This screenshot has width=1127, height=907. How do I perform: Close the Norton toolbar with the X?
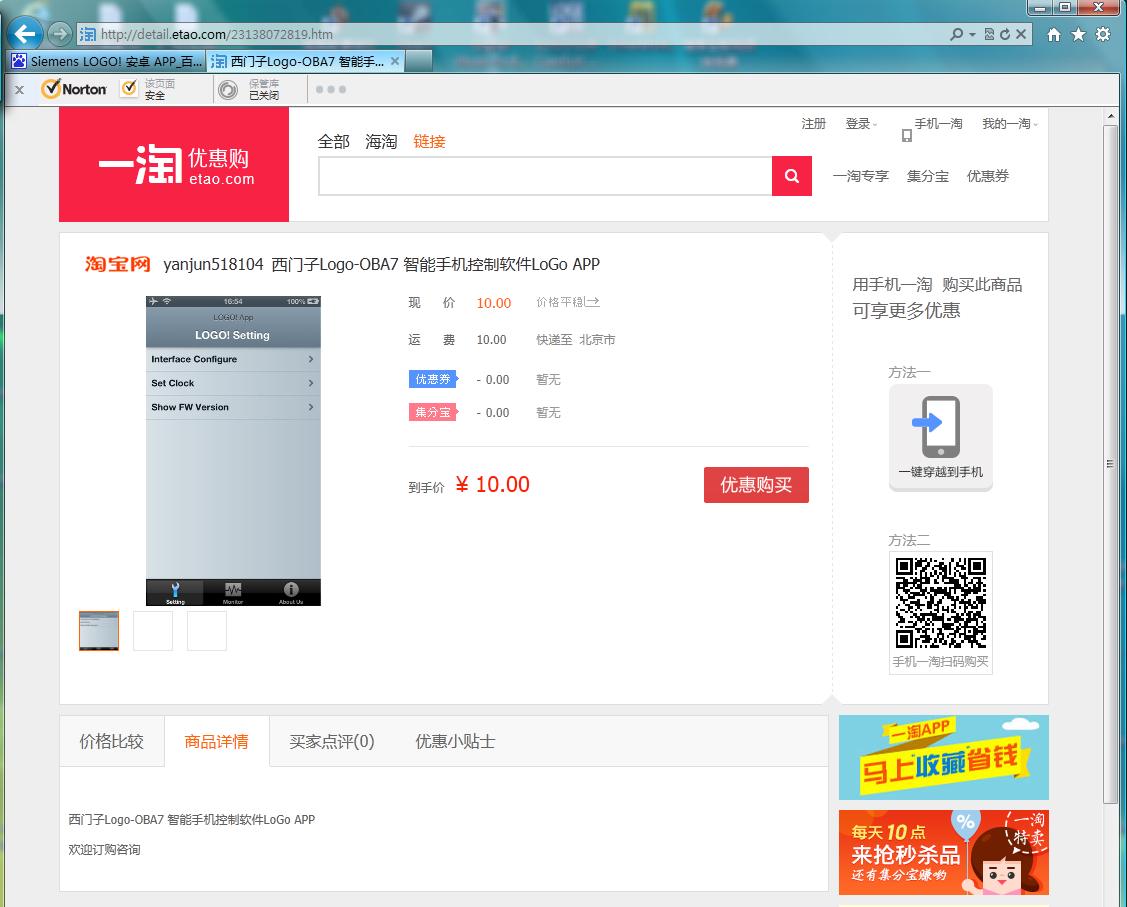coord(19,90)
